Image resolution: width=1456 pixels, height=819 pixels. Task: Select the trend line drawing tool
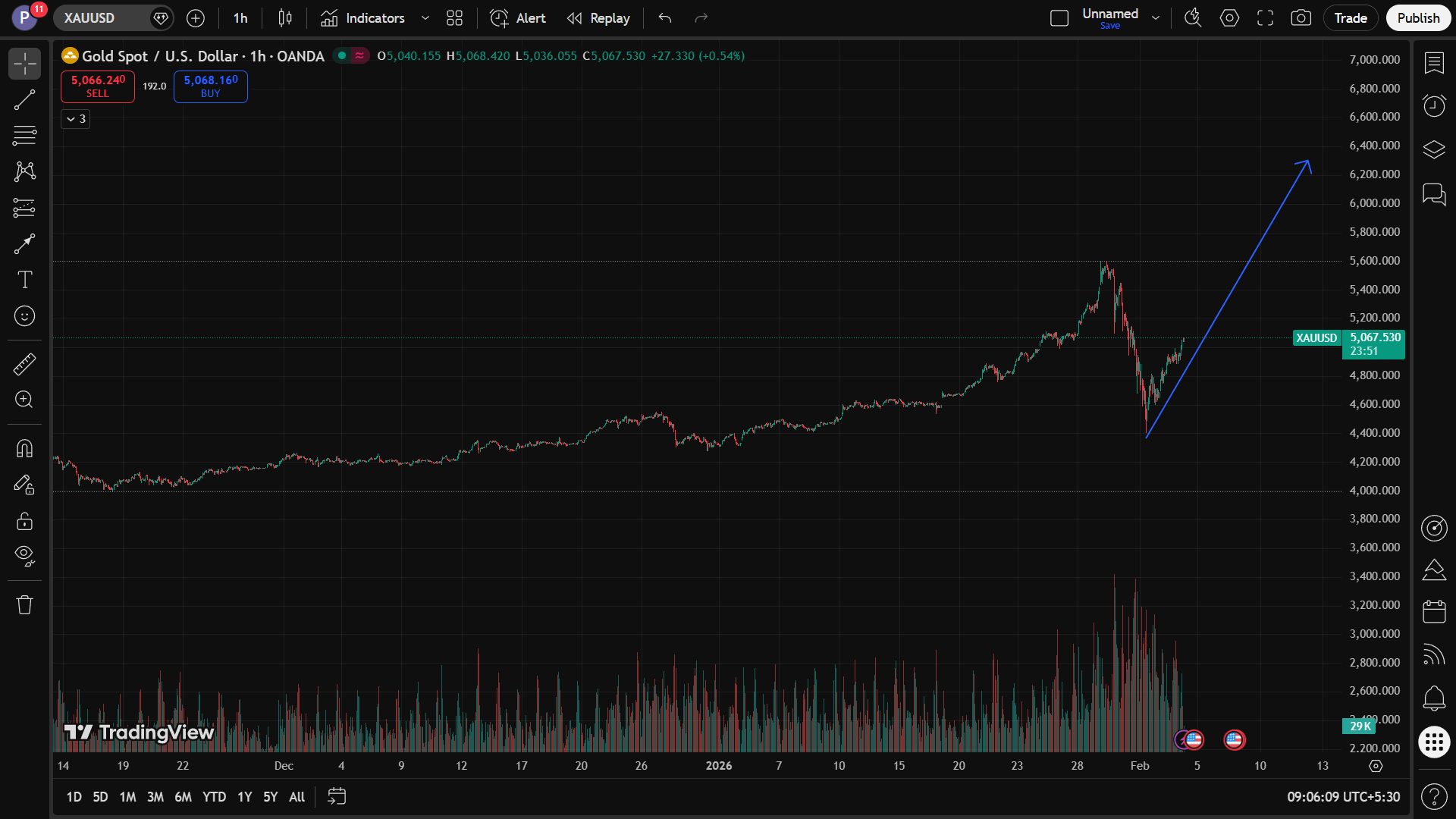(24, 99)
